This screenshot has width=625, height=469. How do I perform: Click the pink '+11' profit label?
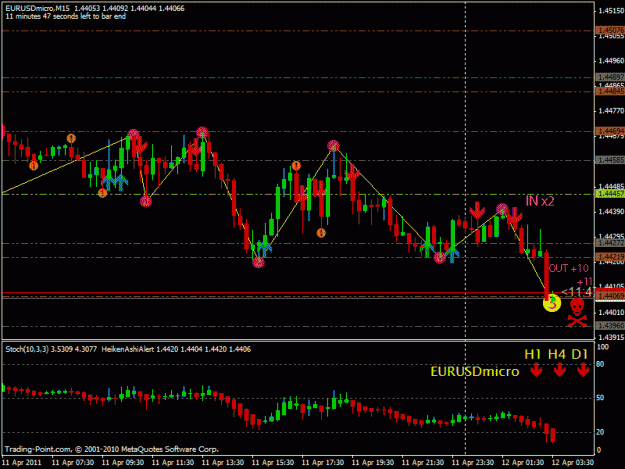coord(584,281)
